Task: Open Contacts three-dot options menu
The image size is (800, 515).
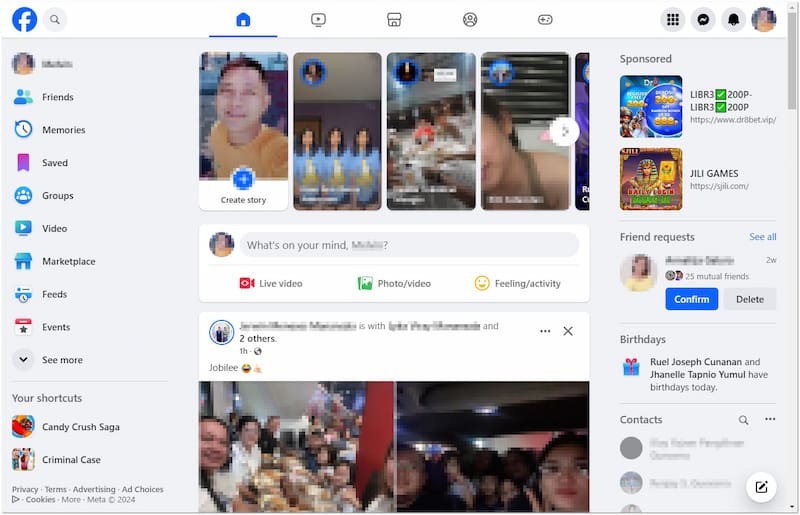Action: point(770,420)
